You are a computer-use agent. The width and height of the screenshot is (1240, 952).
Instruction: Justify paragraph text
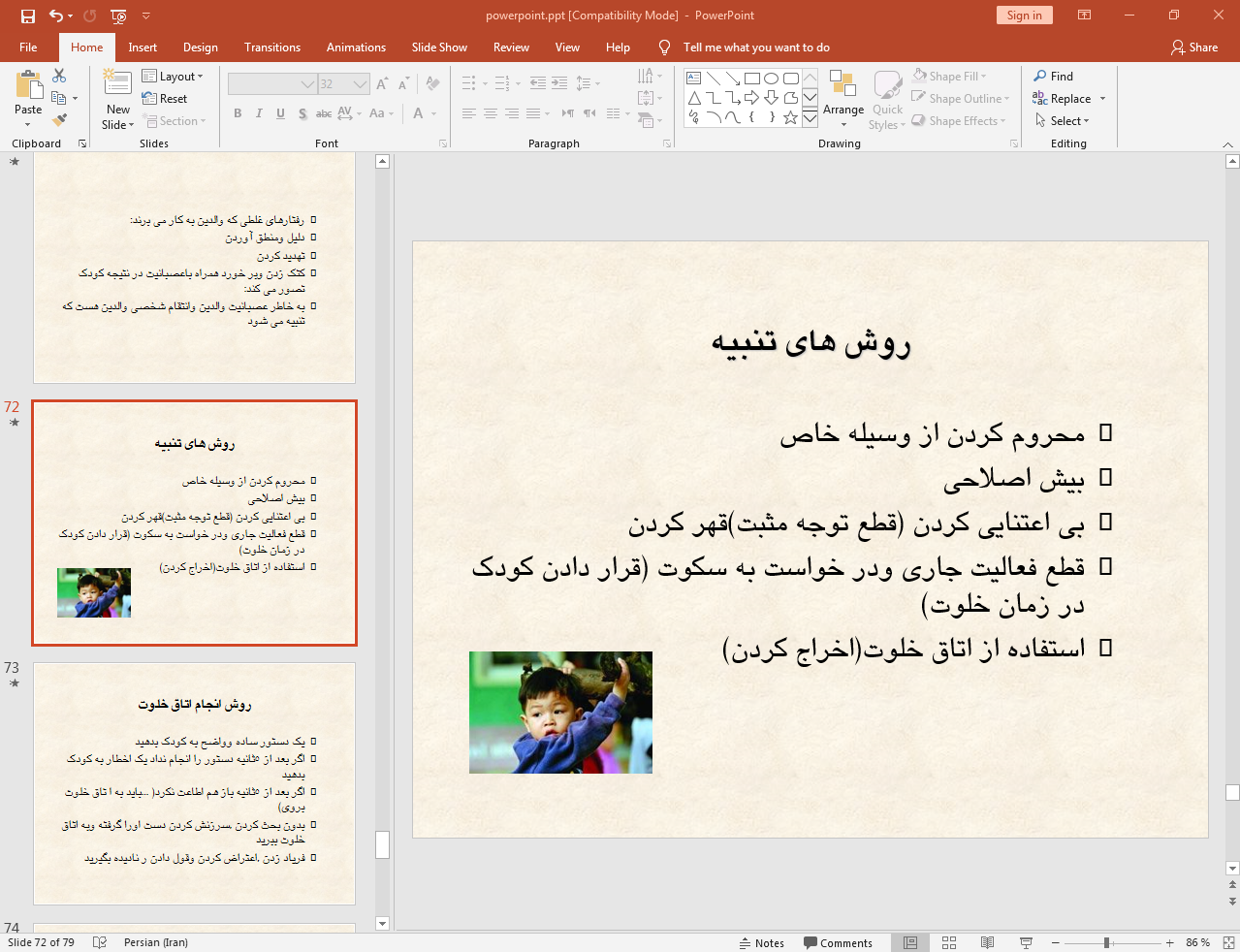pyautogui.click(x=533, y=113)
